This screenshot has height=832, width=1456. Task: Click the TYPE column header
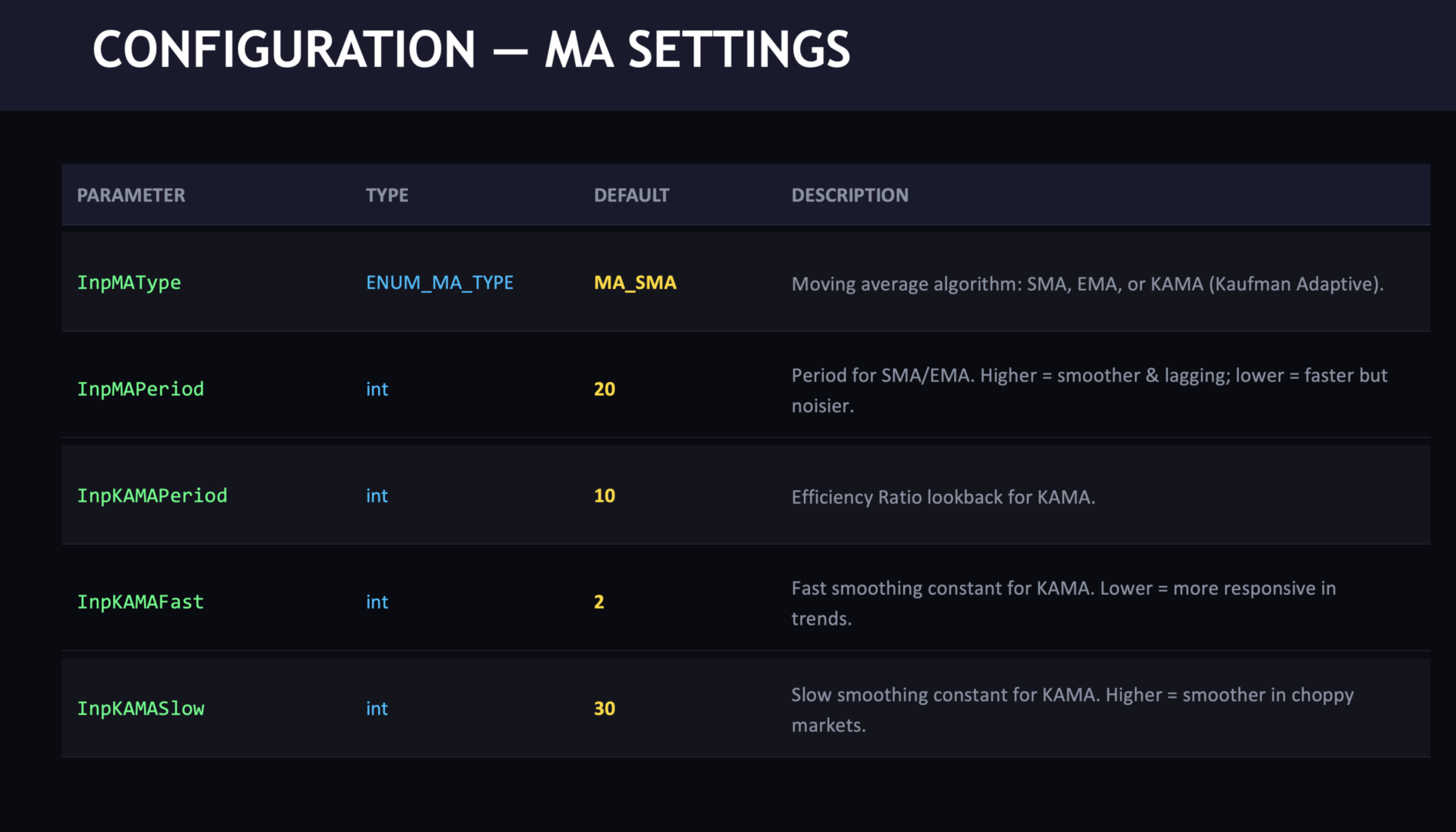(x=387, y=196)
